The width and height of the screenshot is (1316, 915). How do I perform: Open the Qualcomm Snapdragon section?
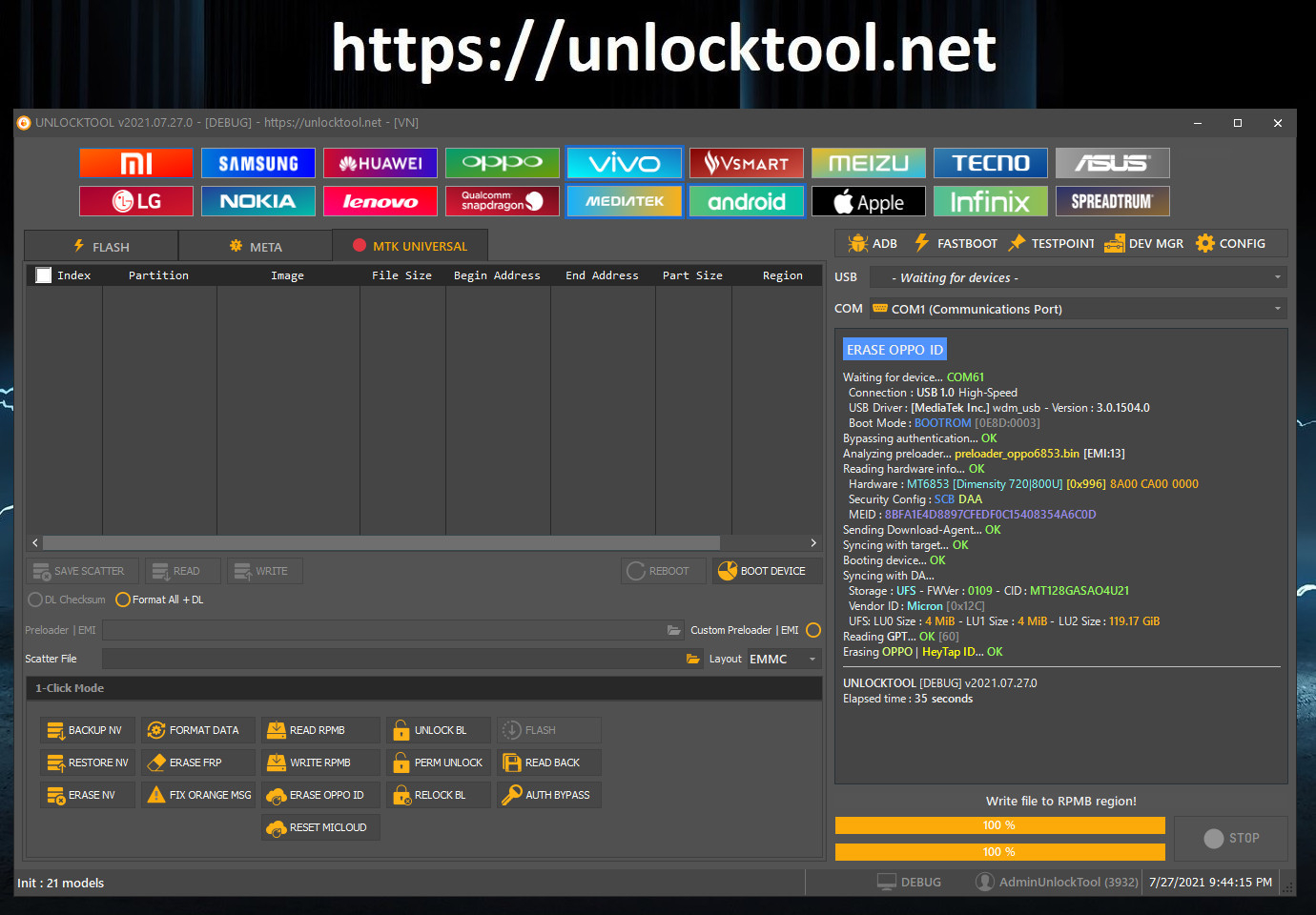tap(503, 201)
